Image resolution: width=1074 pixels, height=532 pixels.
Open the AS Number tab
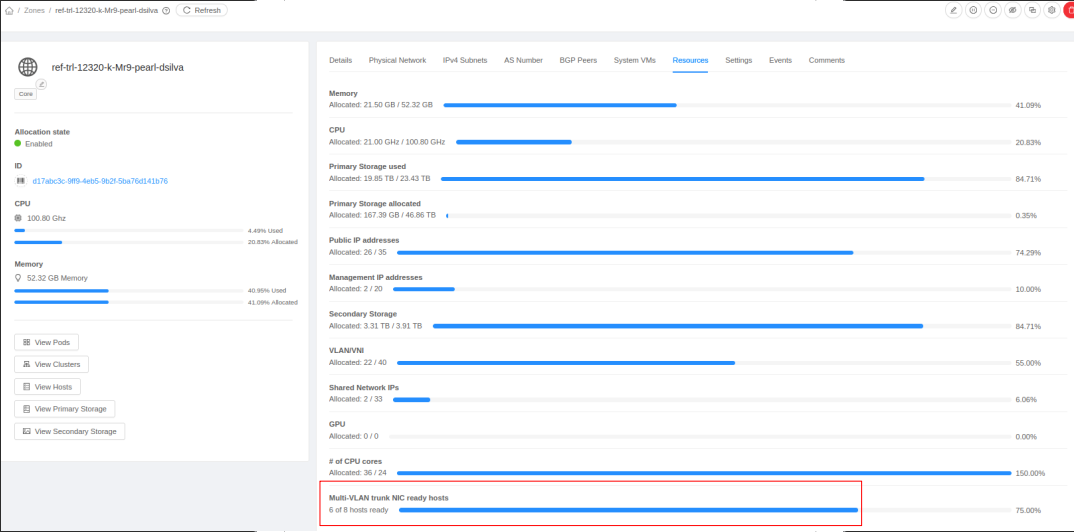coord(523,60)
